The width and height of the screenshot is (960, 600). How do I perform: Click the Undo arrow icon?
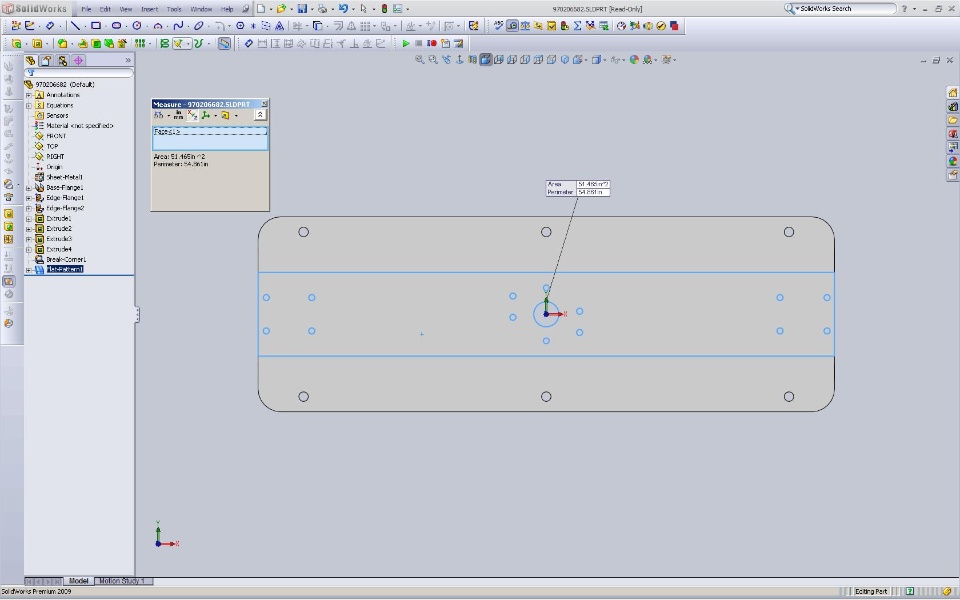343,9
